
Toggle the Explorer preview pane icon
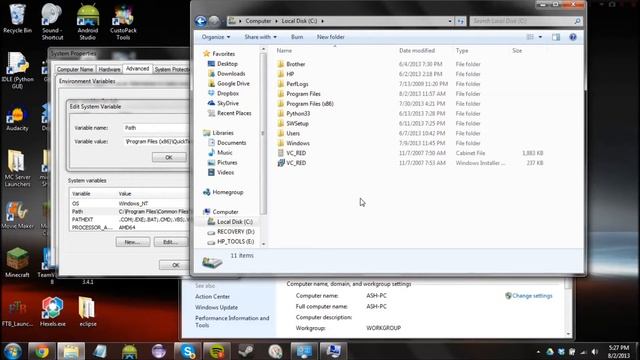(556, 37)
